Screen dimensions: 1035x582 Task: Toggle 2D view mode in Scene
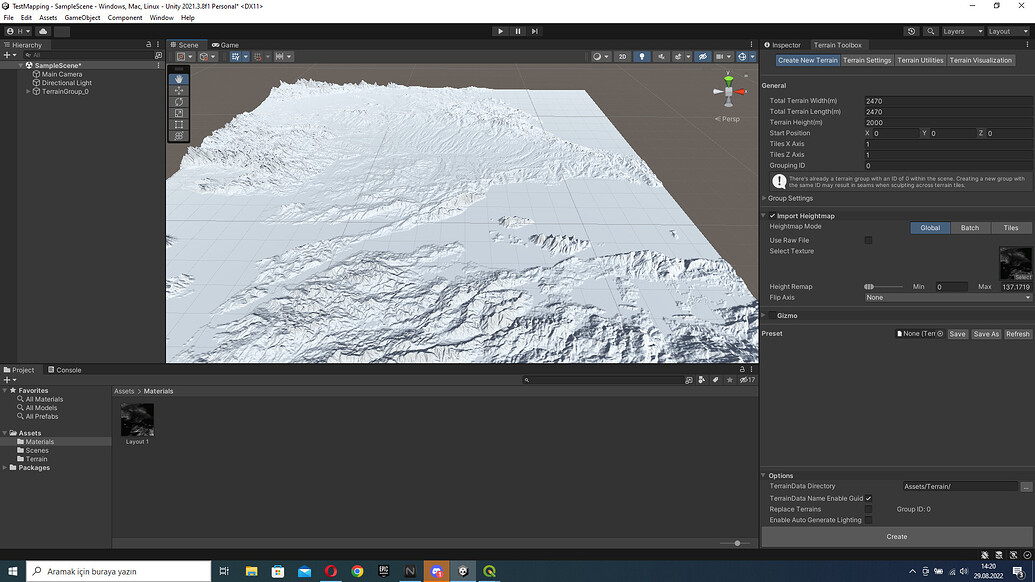pyautogui.click(x=622, y=57)
